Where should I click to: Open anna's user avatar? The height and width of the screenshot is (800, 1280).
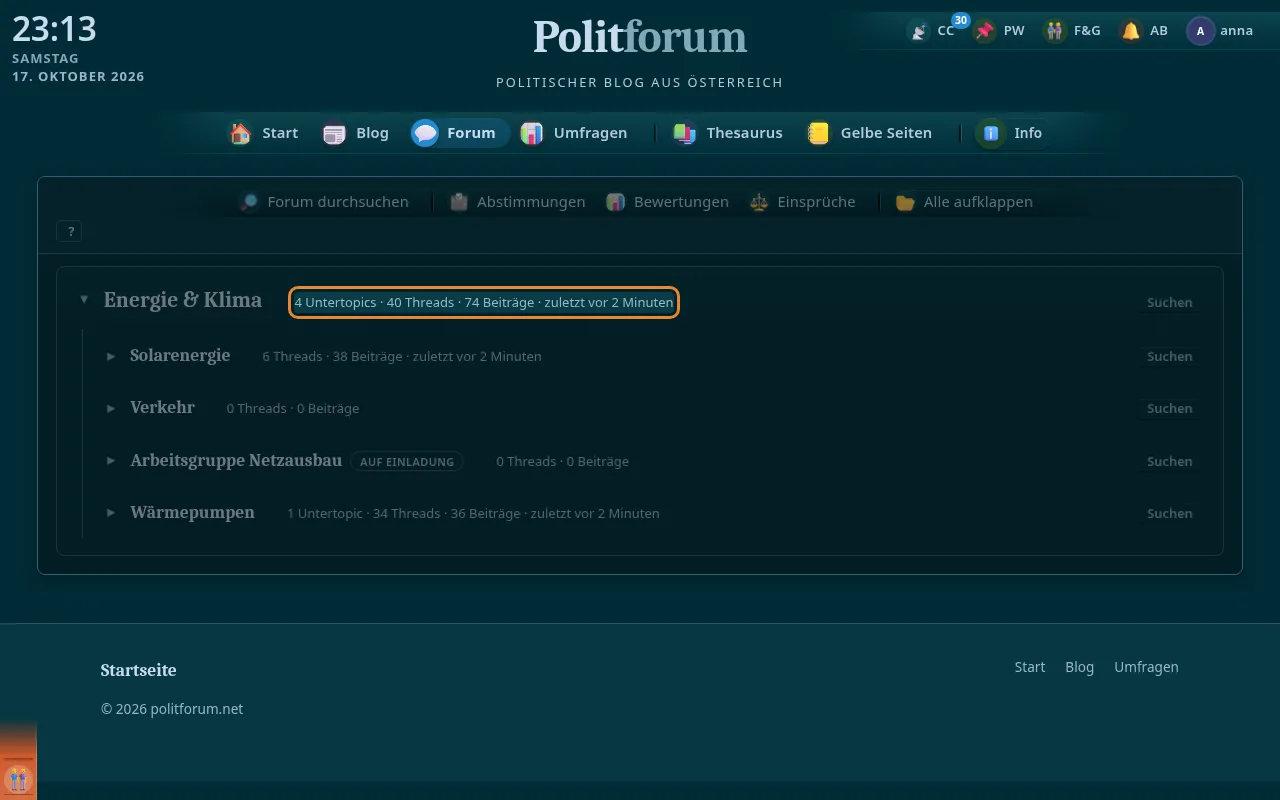(1200, 31)
